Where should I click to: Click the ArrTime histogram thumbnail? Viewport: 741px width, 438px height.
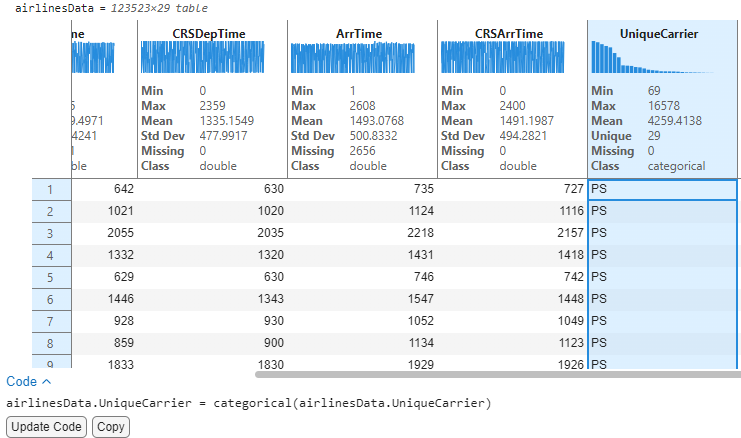362,58
